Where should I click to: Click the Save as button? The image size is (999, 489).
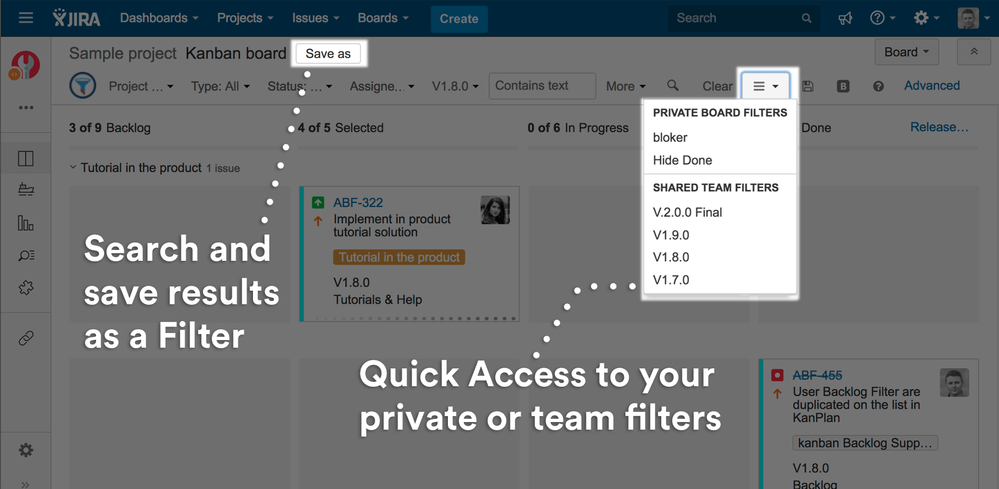[328, 53]
